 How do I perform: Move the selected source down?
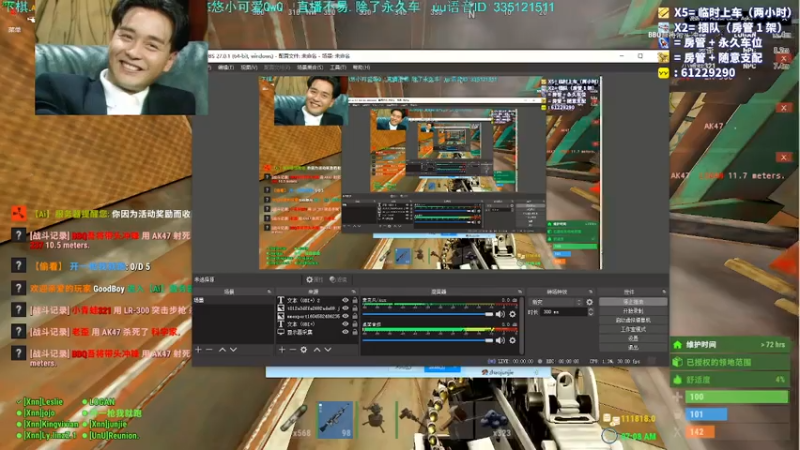click(328, 349)
